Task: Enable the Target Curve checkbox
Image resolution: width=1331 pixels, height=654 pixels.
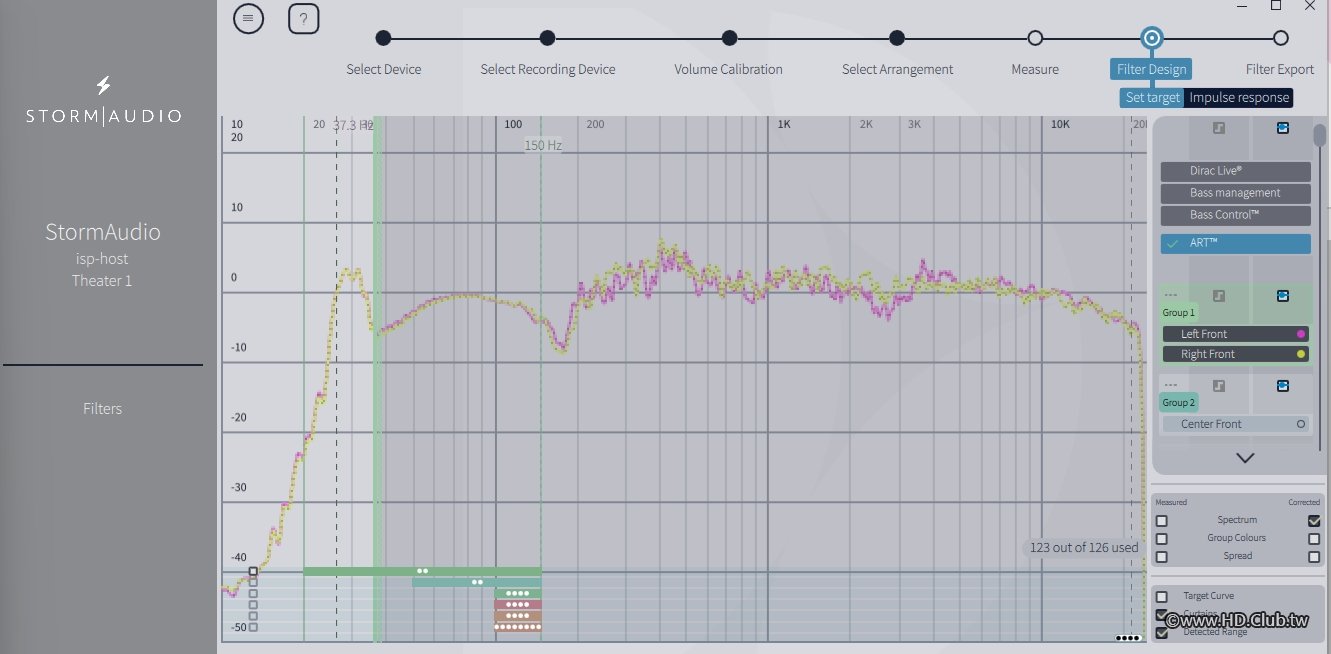Action: point(1161,596)
